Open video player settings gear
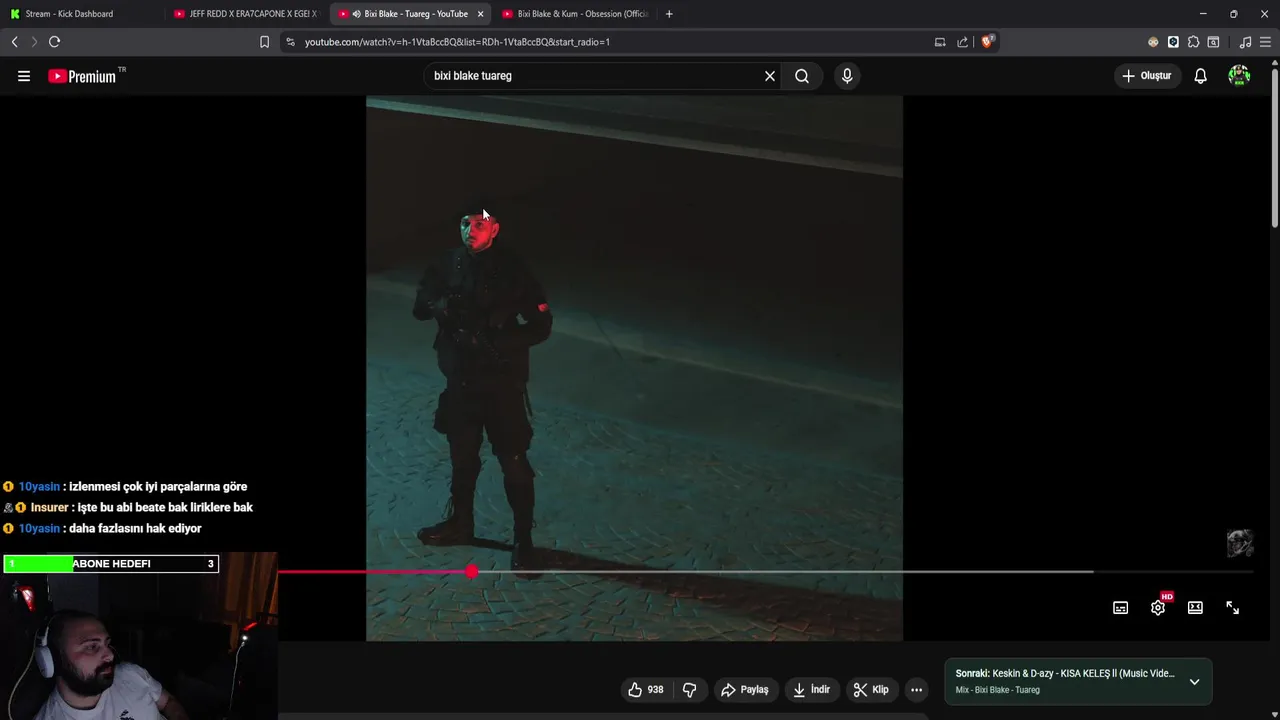The height and width of the screenshot is (720, 1280). coord(1158,608)
